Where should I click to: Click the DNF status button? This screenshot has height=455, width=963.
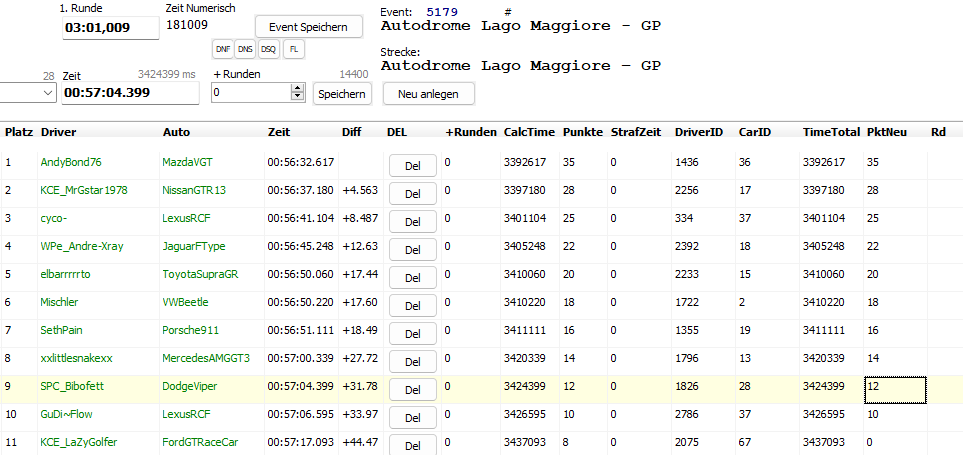[x=223, y=48]
